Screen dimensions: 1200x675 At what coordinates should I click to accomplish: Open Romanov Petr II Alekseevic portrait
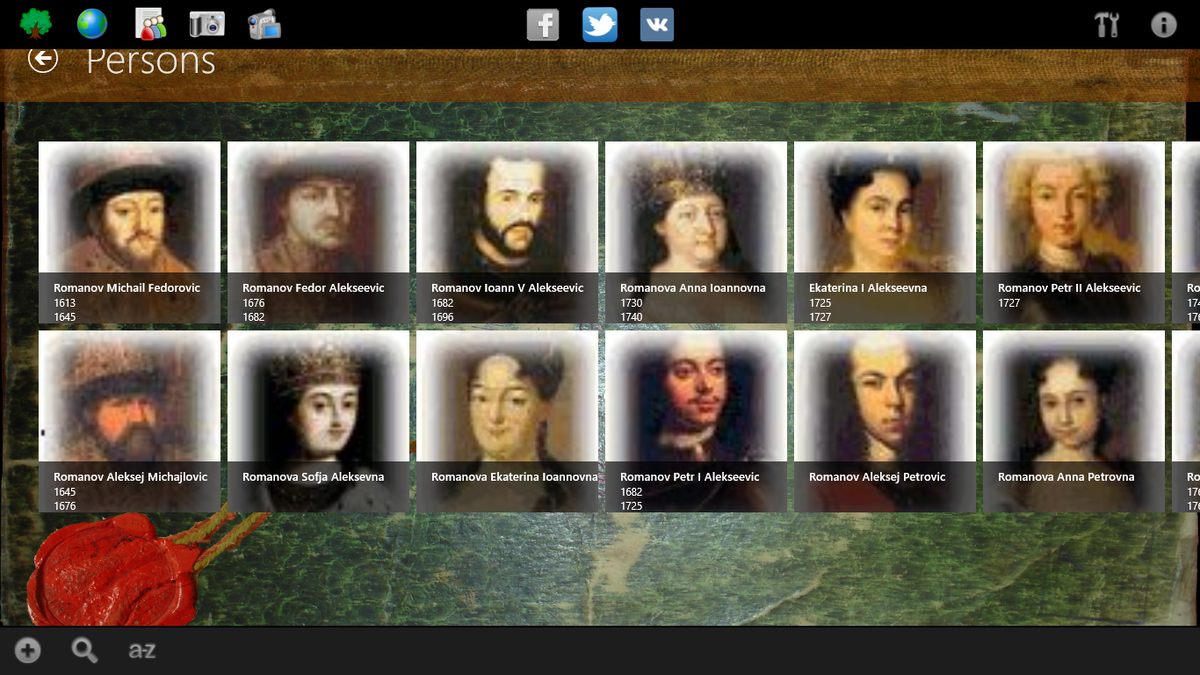[1074, 232]
